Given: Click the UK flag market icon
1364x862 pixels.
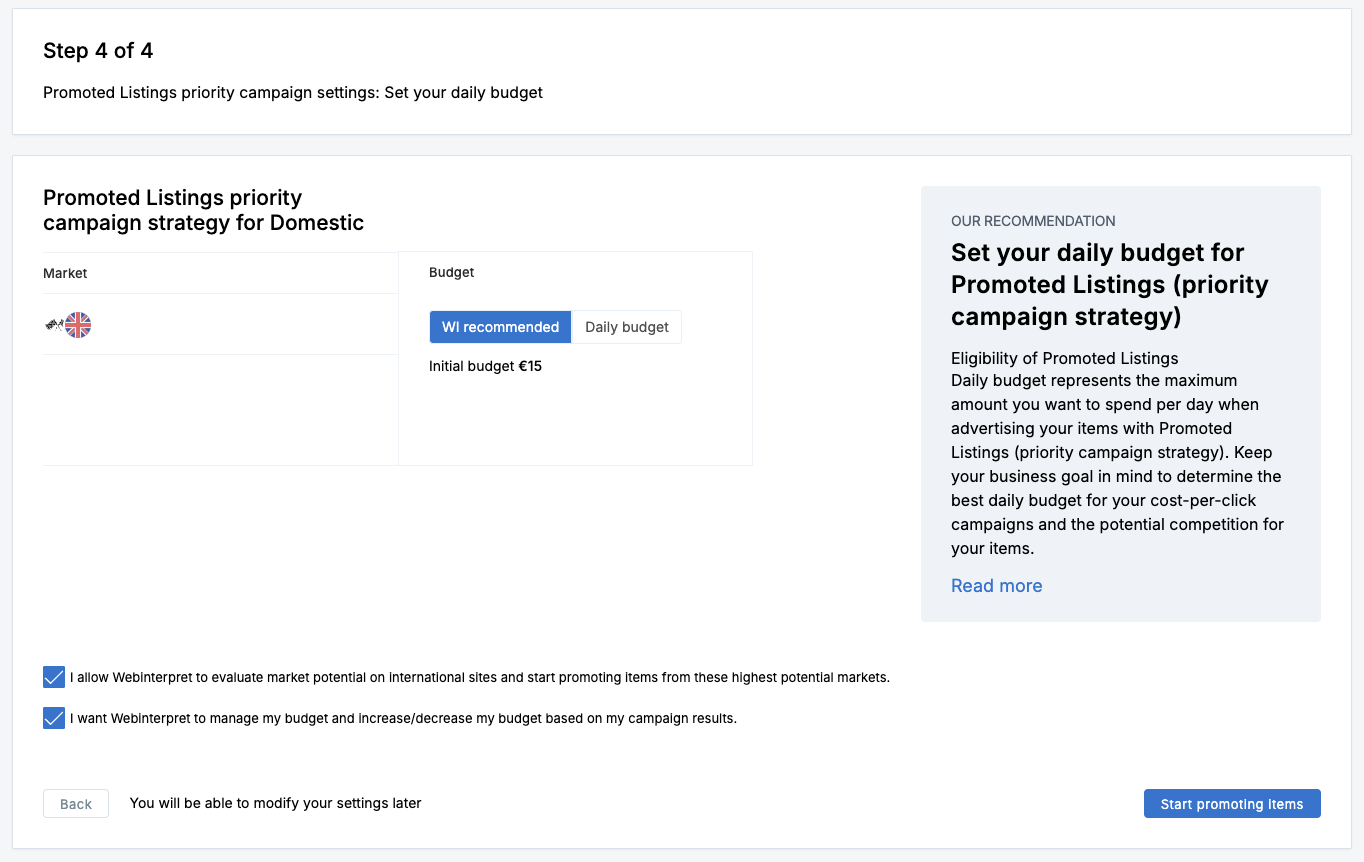Looking at the screenshot, I should pyautogui.click(x=78, y=325).
